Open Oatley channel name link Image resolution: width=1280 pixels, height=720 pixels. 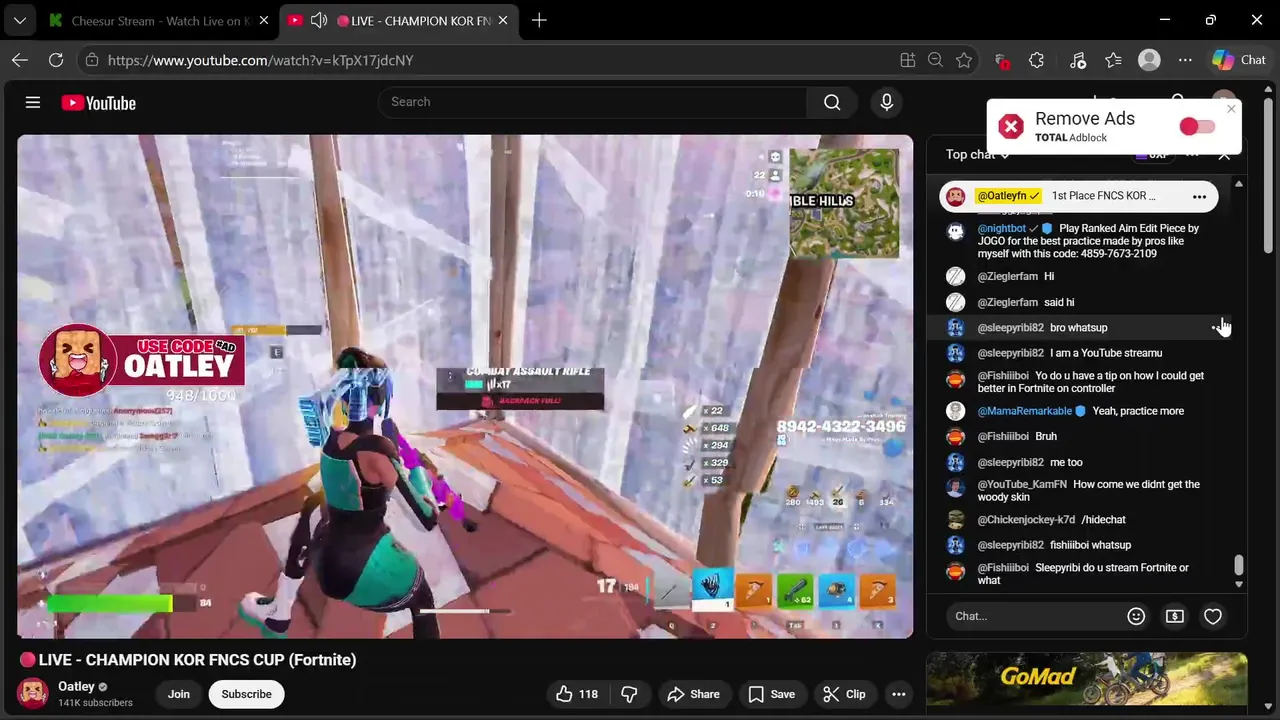(x=76, y=686)
